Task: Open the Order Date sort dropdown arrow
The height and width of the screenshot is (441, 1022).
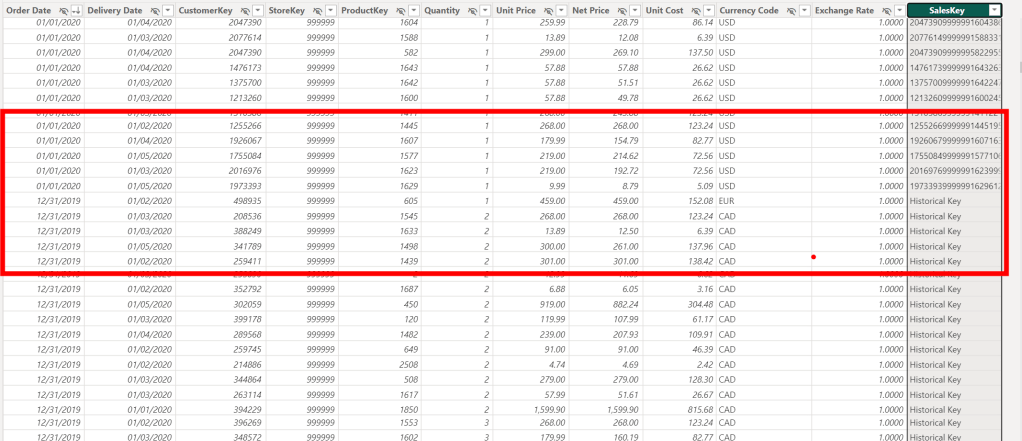Action: 77,10
